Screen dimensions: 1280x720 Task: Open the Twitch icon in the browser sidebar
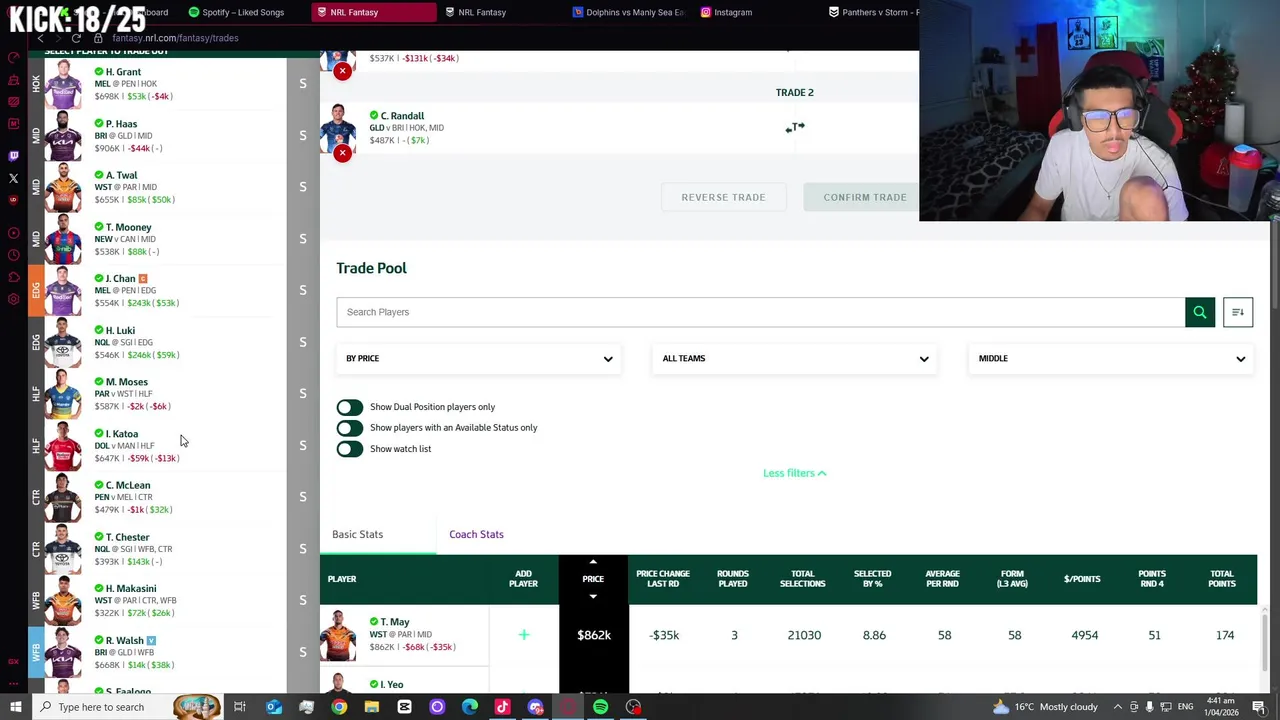[x=13, y=155]
